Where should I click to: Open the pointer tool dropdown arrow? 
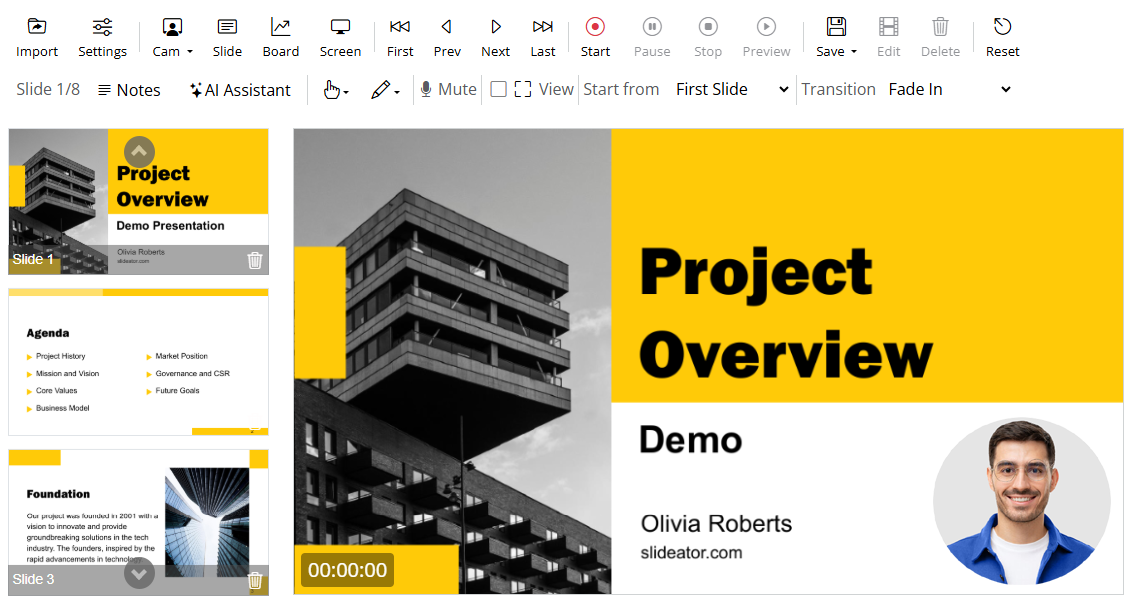[x=346, y=92]
